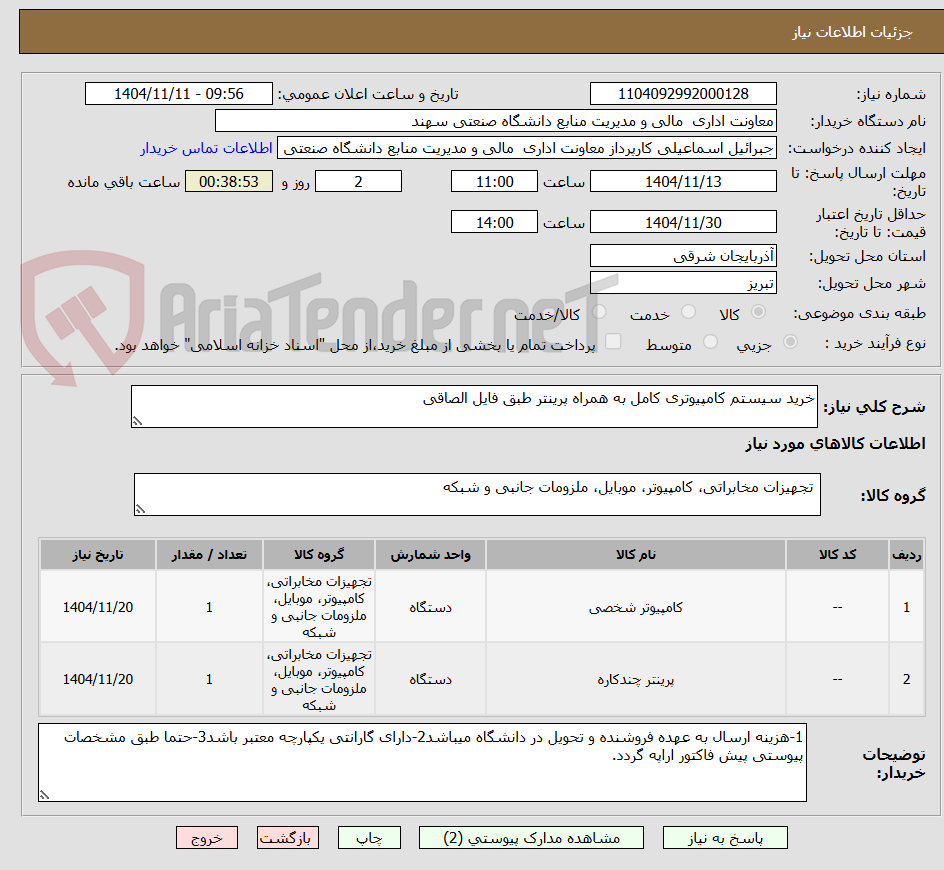Screen dimensions: 944x870
Task: Select the متوسط purchase type radio
Action: click(710, 342)
